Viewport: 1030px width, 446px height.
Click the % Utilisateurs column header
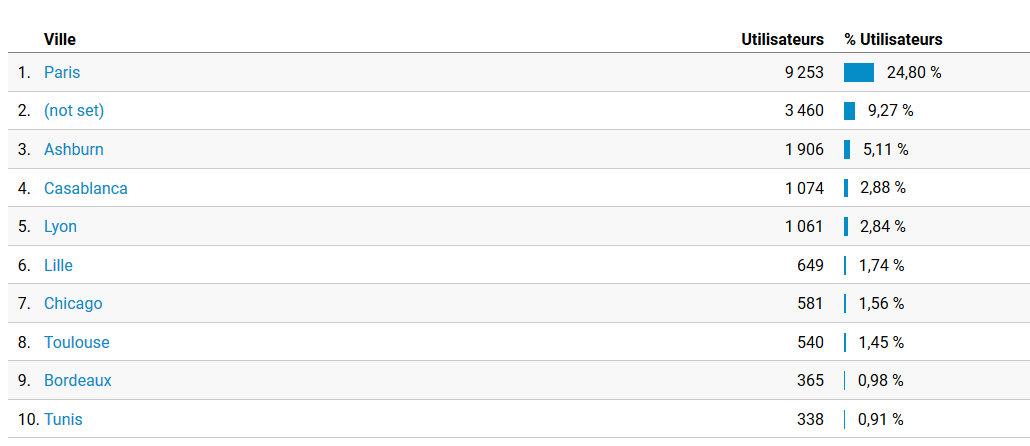893,39
